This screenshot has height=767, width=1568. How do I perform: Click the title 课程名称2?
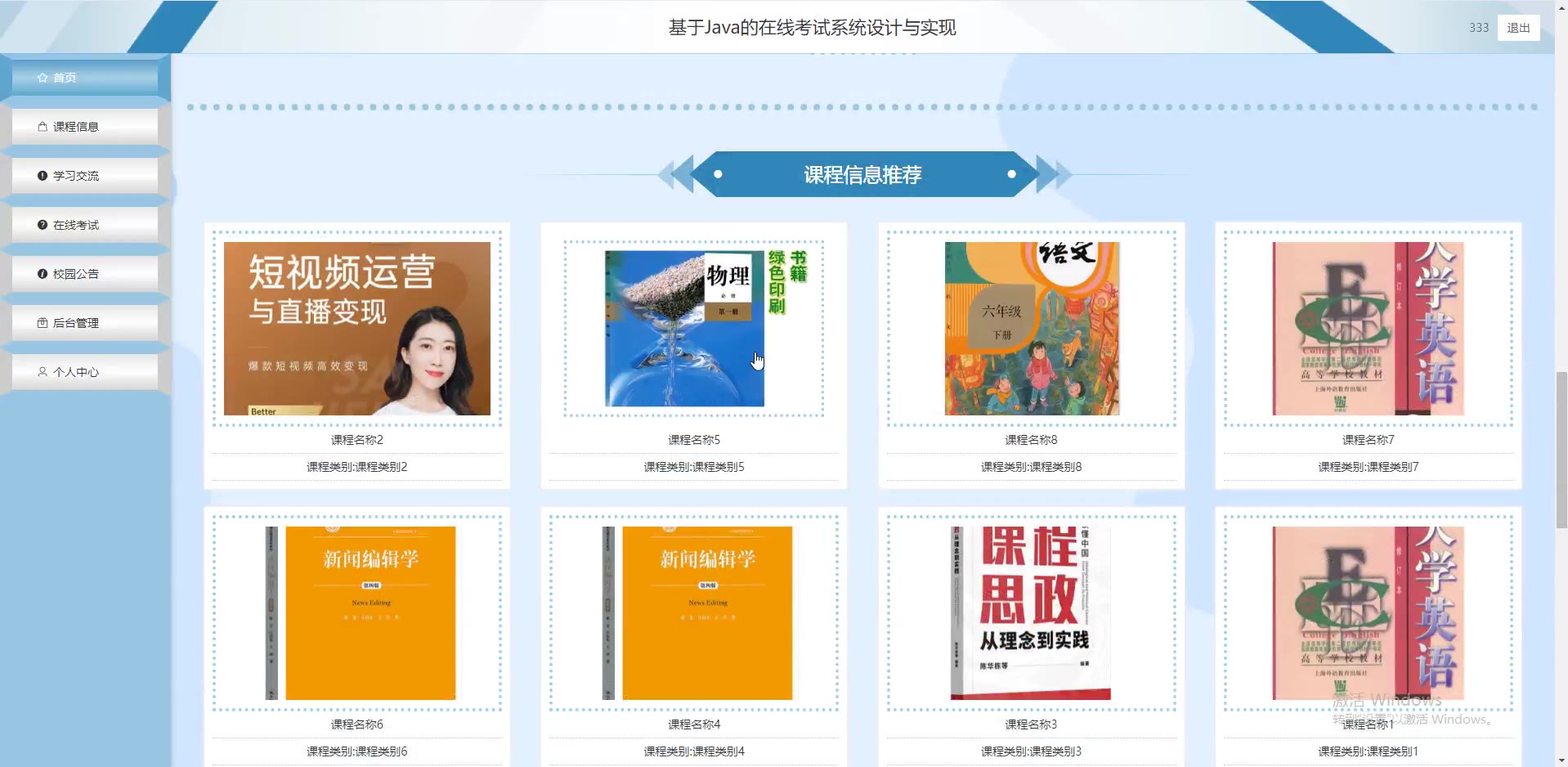(357, 440)
